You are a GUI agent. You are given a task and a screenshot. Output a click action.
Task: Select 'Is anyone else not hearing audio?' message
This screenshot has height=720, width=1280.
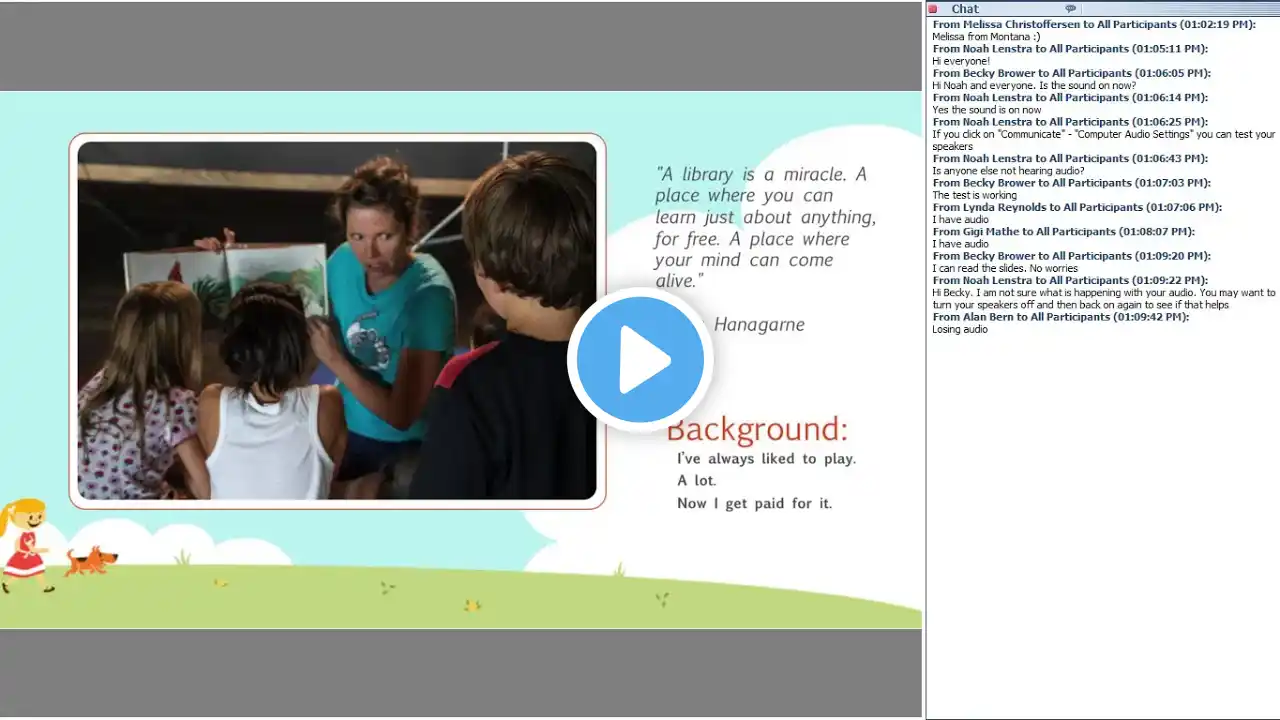tap(1008, 171)
